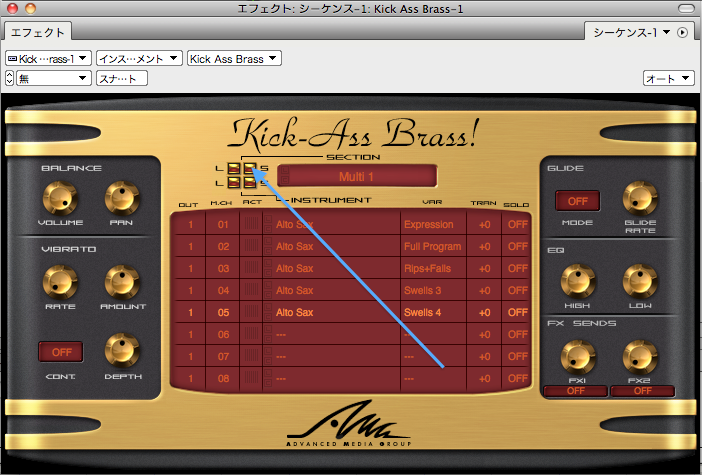702x475 pixels.
Task: Open the Kick…rass-1 track dropdown
Action: pyautogui.click(x=48, y=59)
